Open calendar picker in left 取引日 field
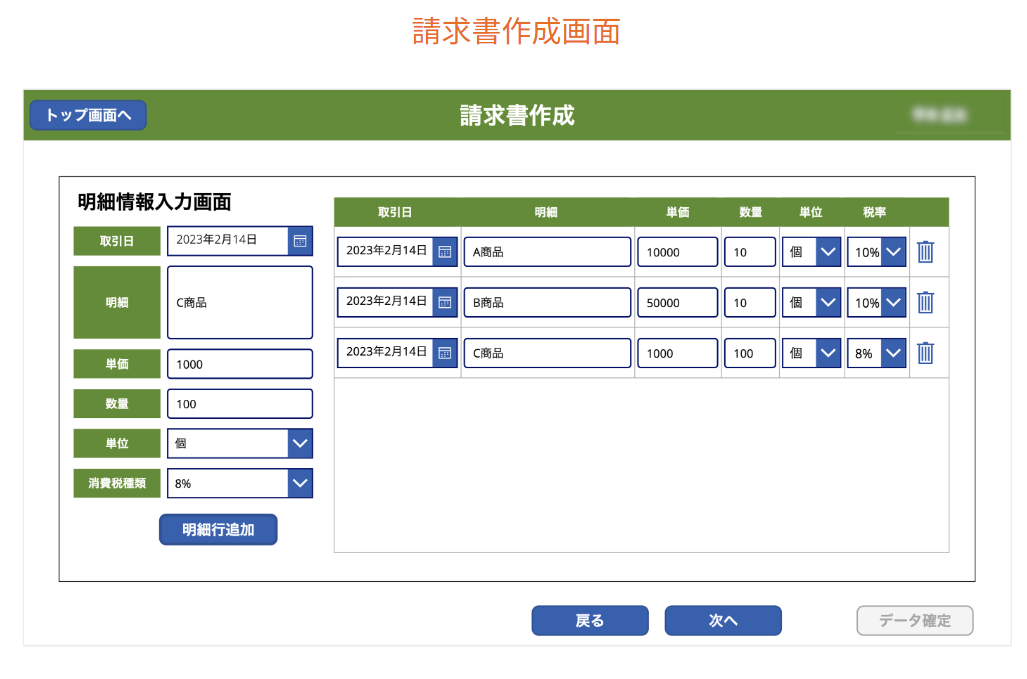 click(x=300, y=241)
